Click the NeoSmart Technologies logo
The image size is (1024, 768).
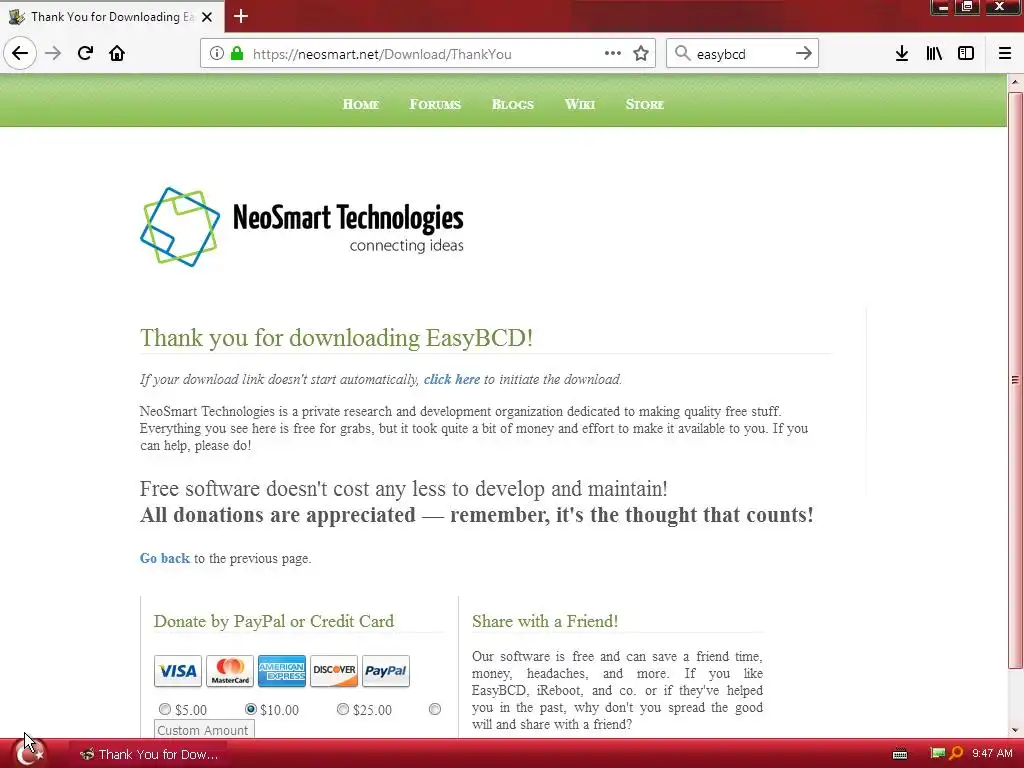click(x=302, y=227)
